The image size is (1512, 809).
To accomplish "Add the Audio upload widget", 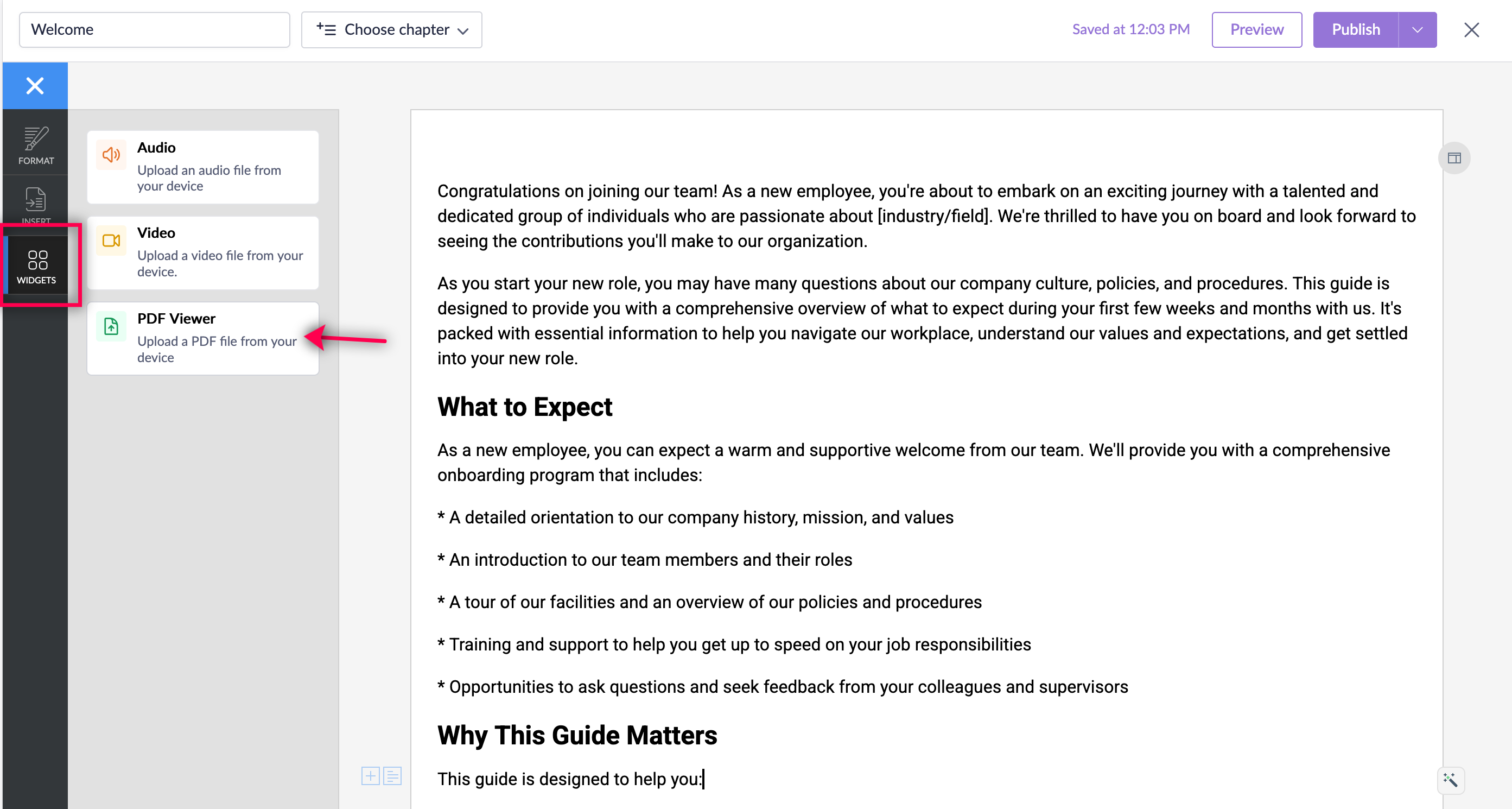I will [202, 167].
